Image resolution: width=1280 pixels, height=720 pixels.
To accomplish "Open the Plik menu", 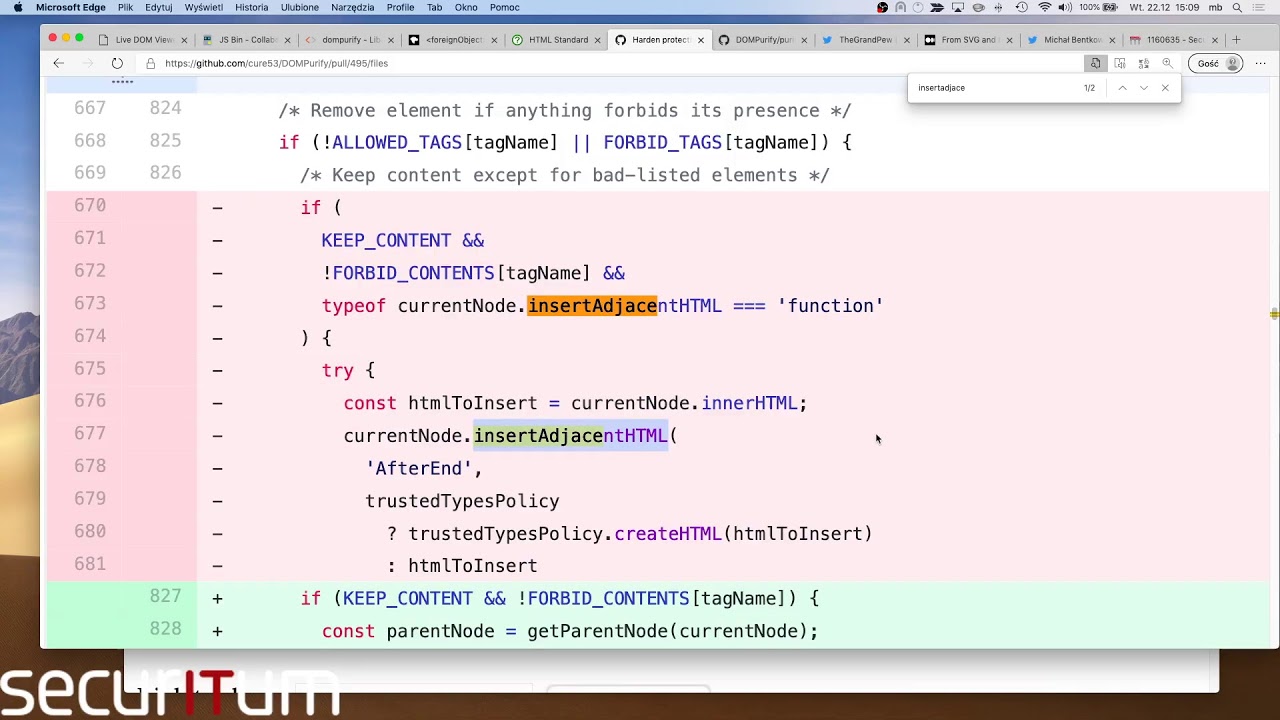I will [125, 7].
